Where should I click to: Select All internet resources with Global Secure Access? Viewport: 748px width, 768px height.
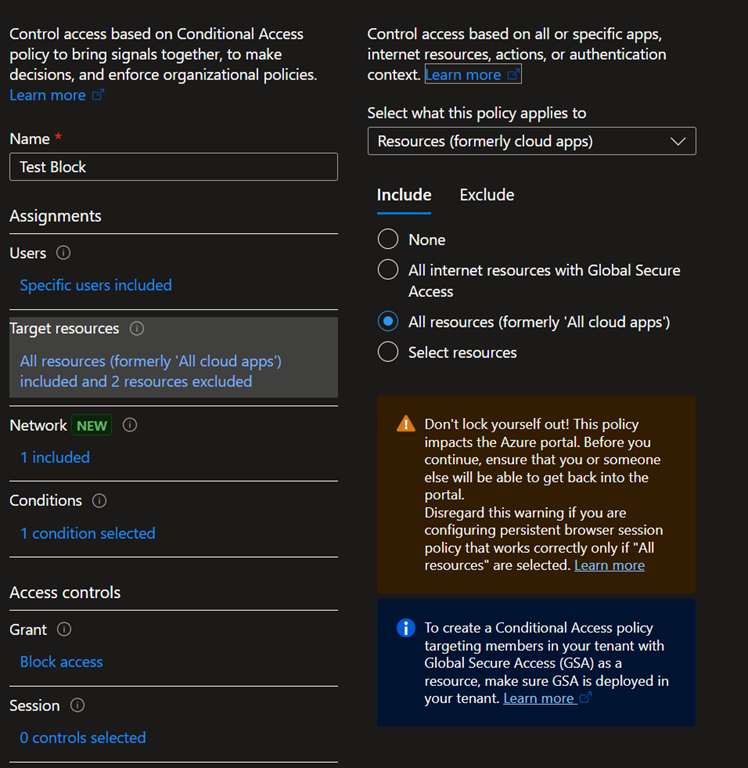coord(387,270)
